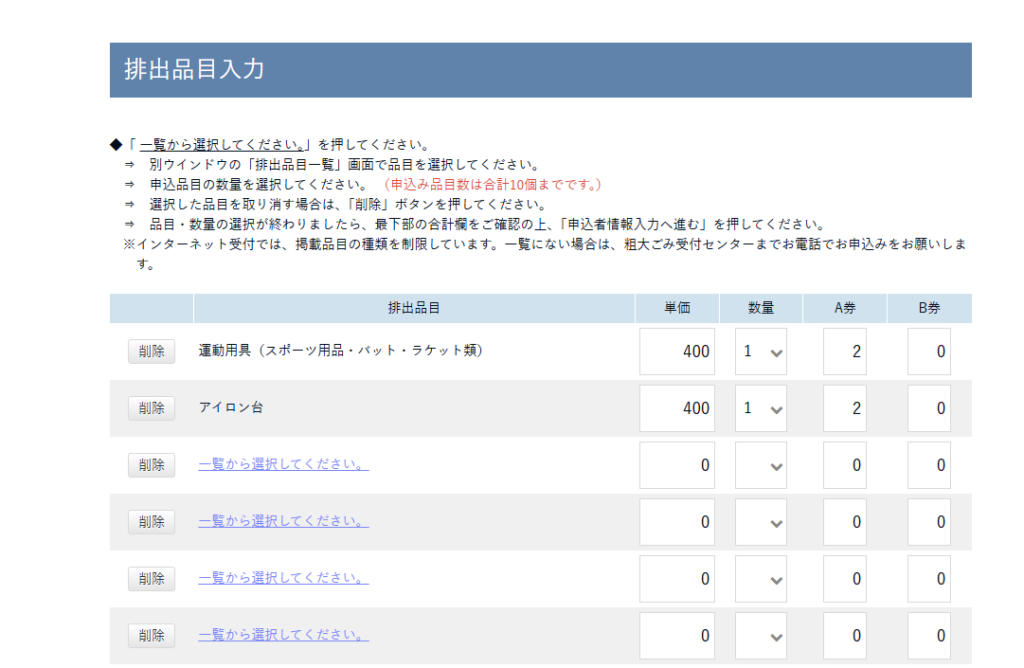Click A券 field in 運動用具 row
Viewport: 1024px width, 668px height.
point(844,351)
